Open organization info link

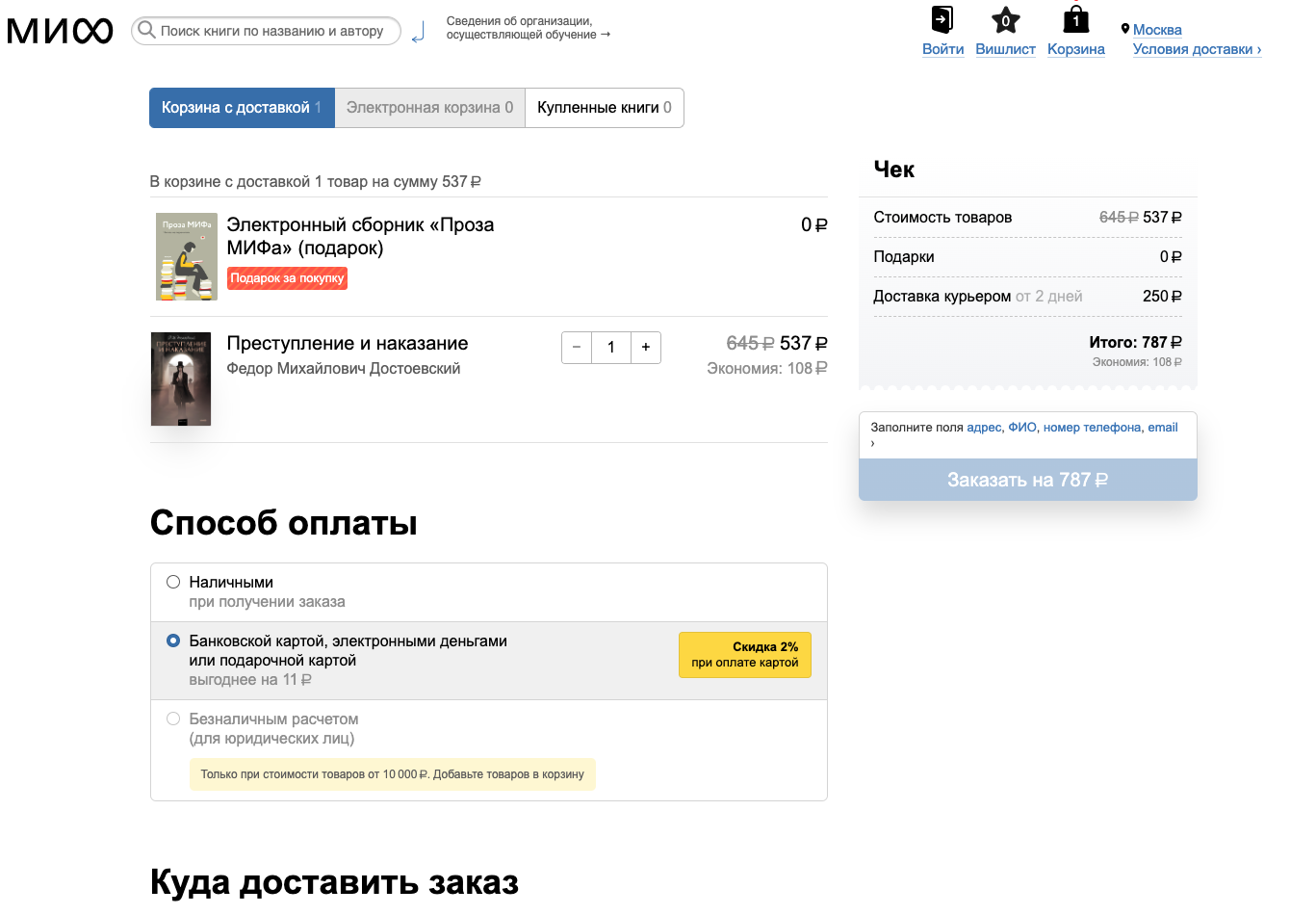pos(529,28)
